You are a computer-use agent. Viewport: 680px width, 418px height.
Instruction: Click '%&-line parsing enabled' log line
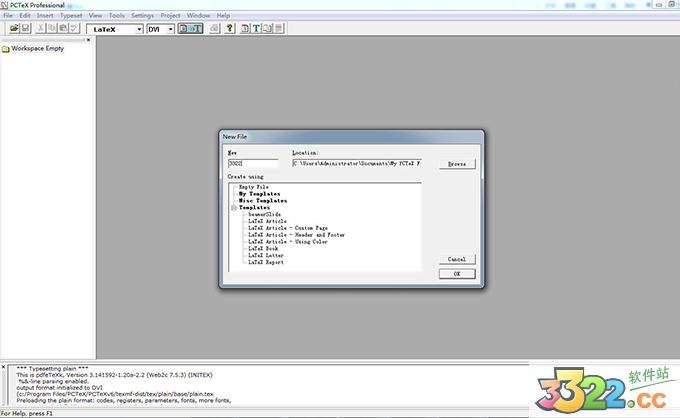click(53, 382)
